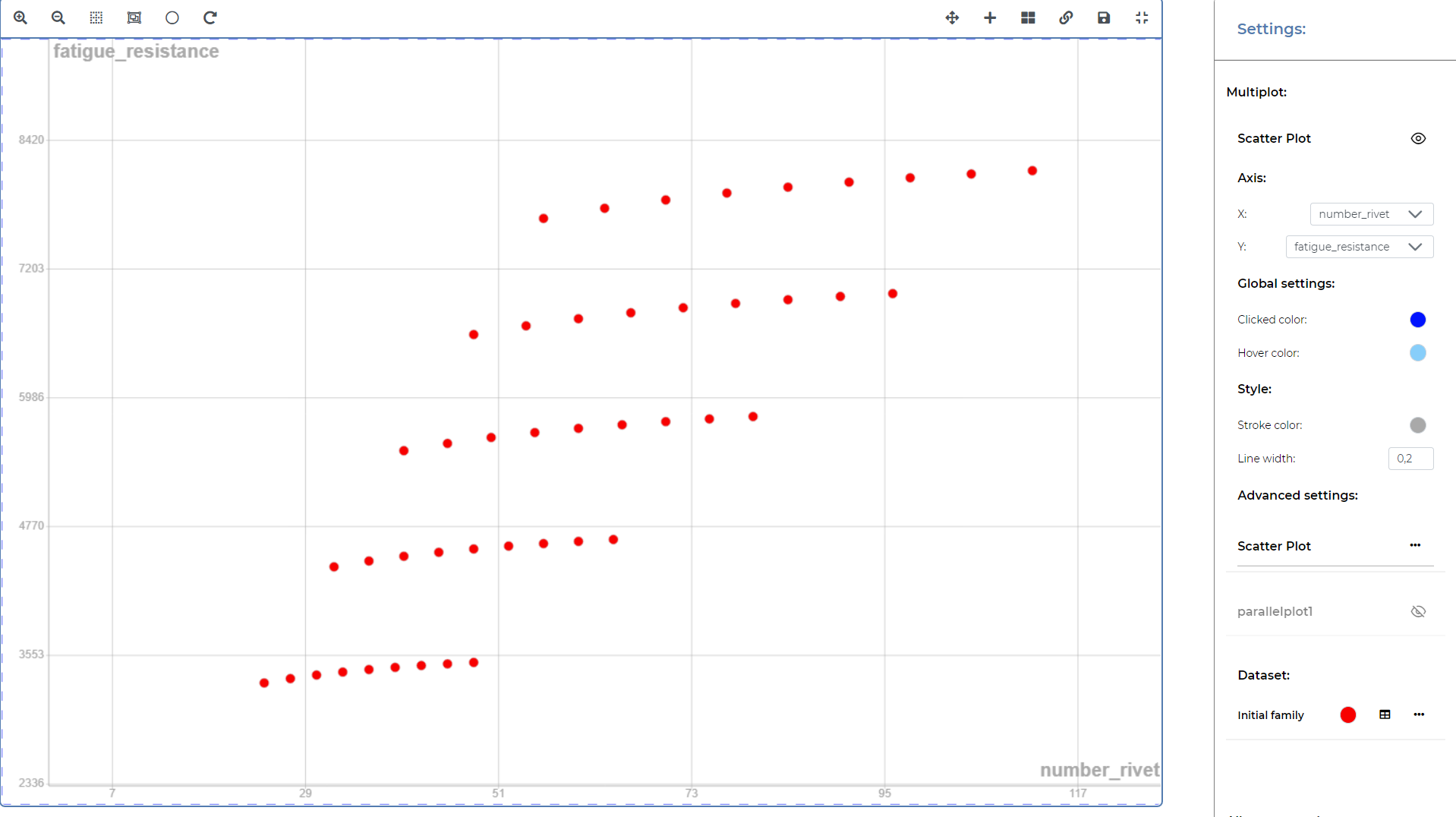Click the topmost rightmost red scatter point
The height and width of the screenshot is (817, 1456).
click(x=1032, y=171)
